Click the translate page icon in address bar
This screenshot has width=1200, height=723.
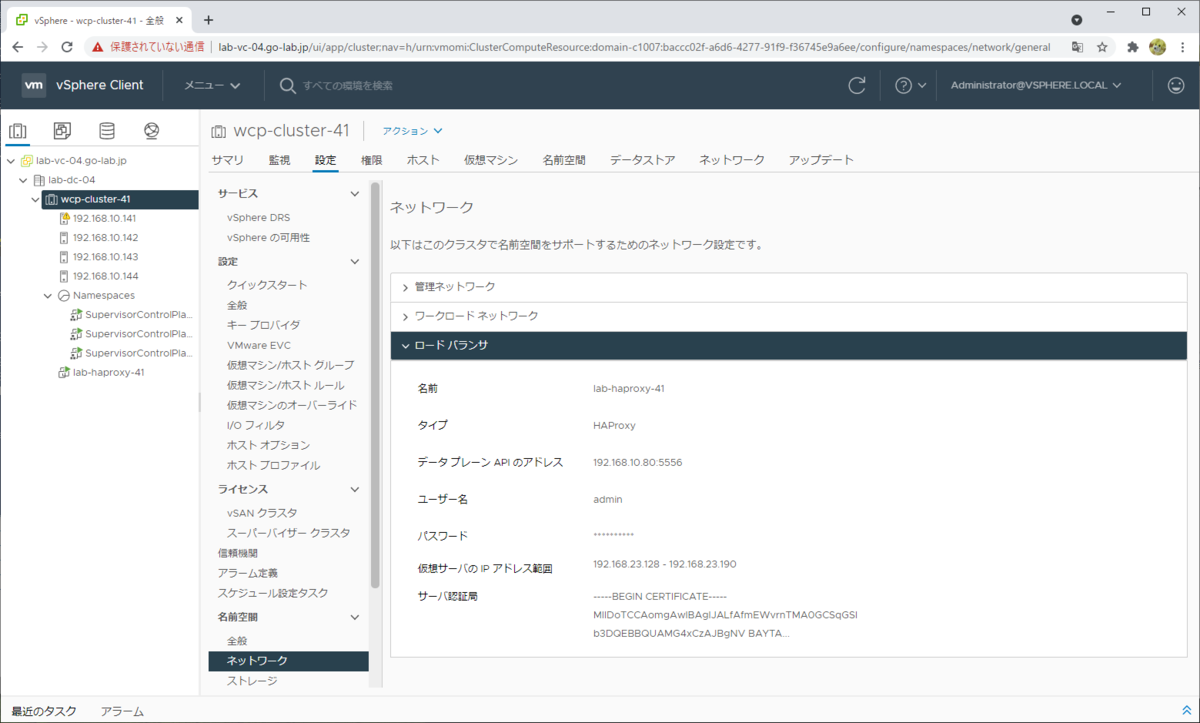pyautogui.click(x=1077, y=46)
